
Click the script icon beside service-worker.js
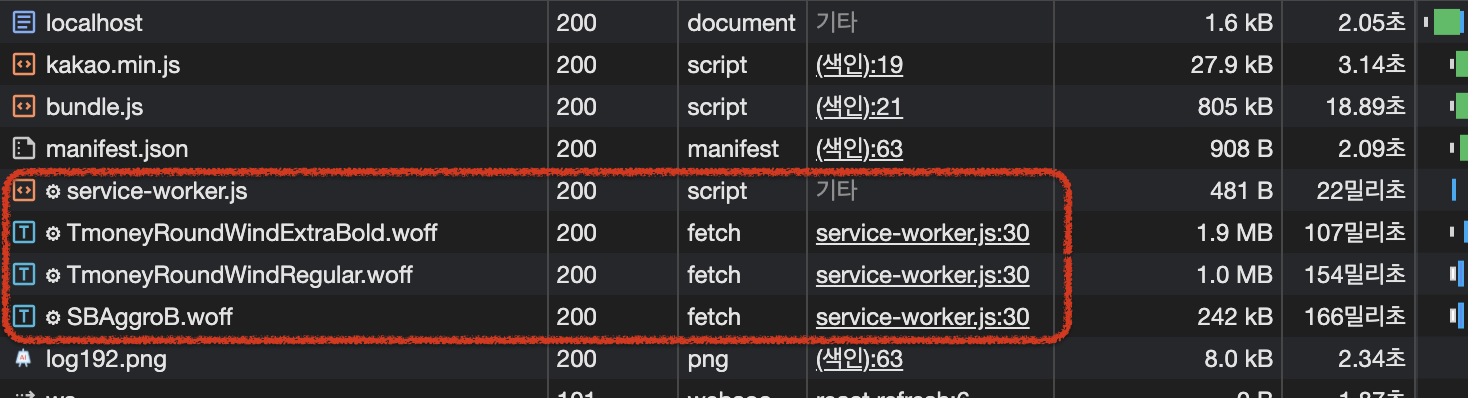23,190
